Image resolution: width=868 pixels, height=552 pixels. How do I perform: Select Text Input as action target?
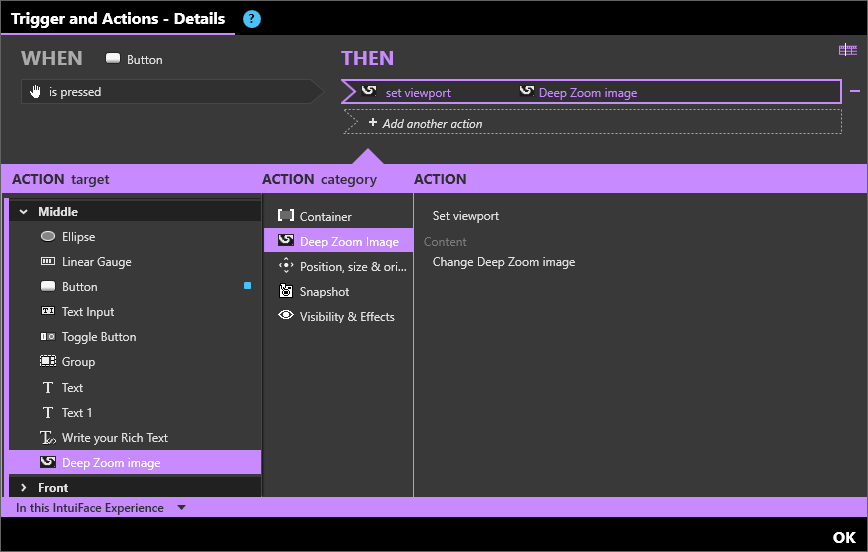(135, 311)
